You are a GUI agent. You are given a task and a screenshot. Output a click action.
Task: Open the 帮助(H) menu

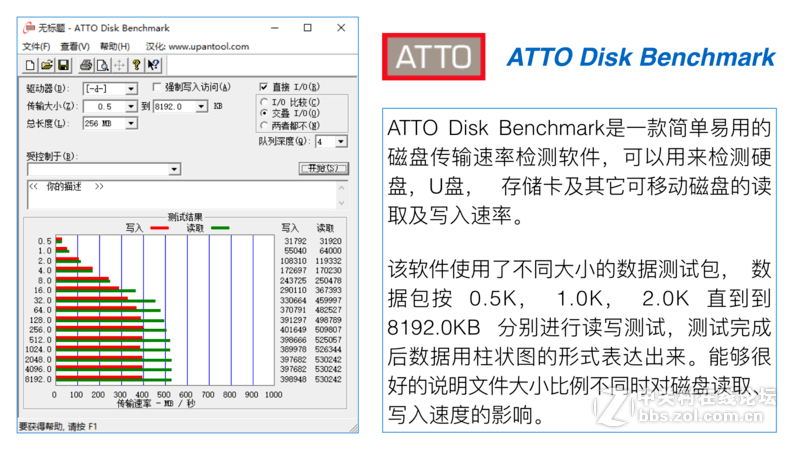(x=115, y=46)
